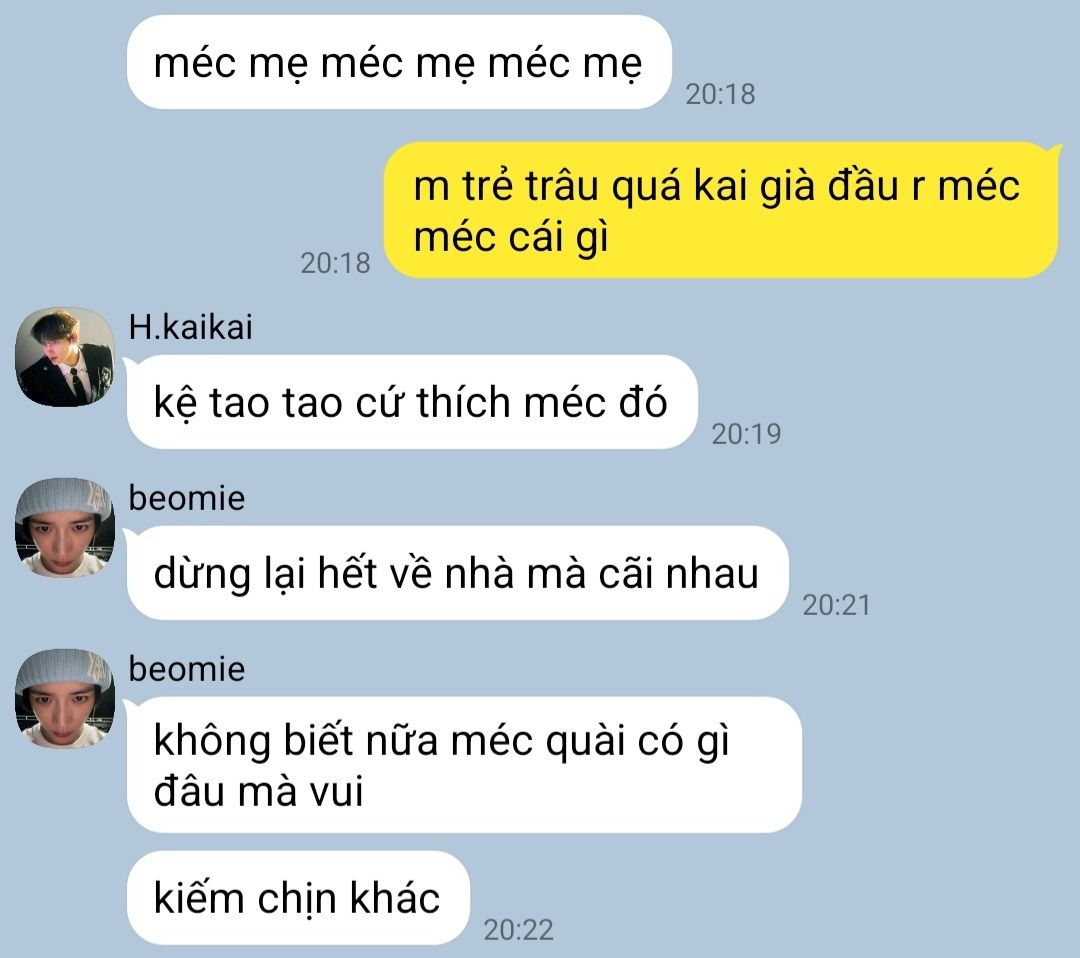Click the beomie name above the 'dừng lại hết' message
Image resolution: width=1080 pixels, height=958 pixels.
[187, 498]
